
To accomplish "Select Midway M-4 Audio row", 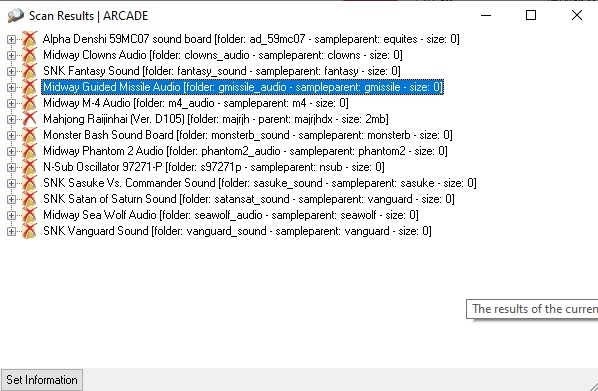I will 196,103.
